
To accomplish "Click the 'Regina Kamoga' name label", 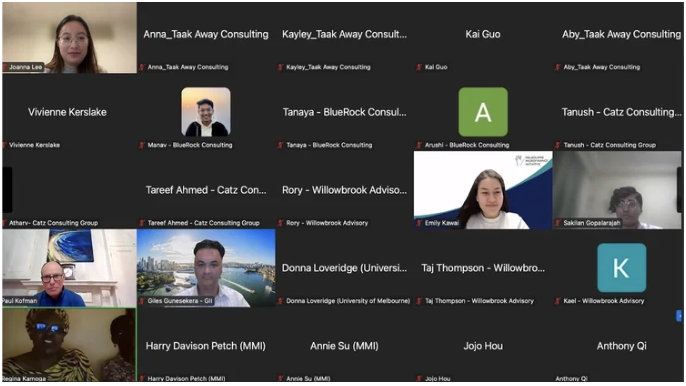I will click(x=24, y=379).
